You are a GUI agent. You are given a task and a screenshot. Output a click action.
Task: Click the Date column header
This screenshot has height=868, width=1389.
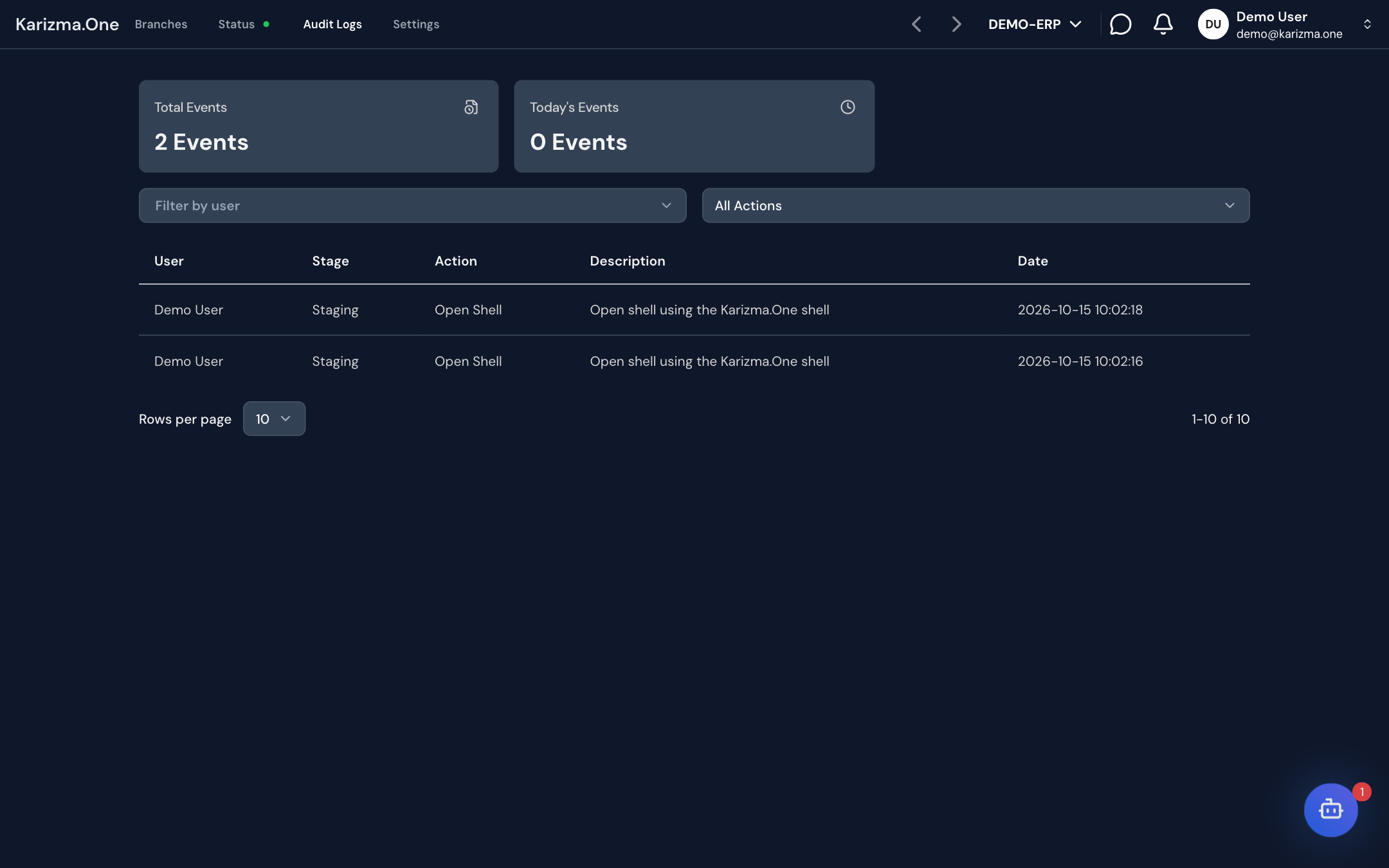(x=1032, y=260)
